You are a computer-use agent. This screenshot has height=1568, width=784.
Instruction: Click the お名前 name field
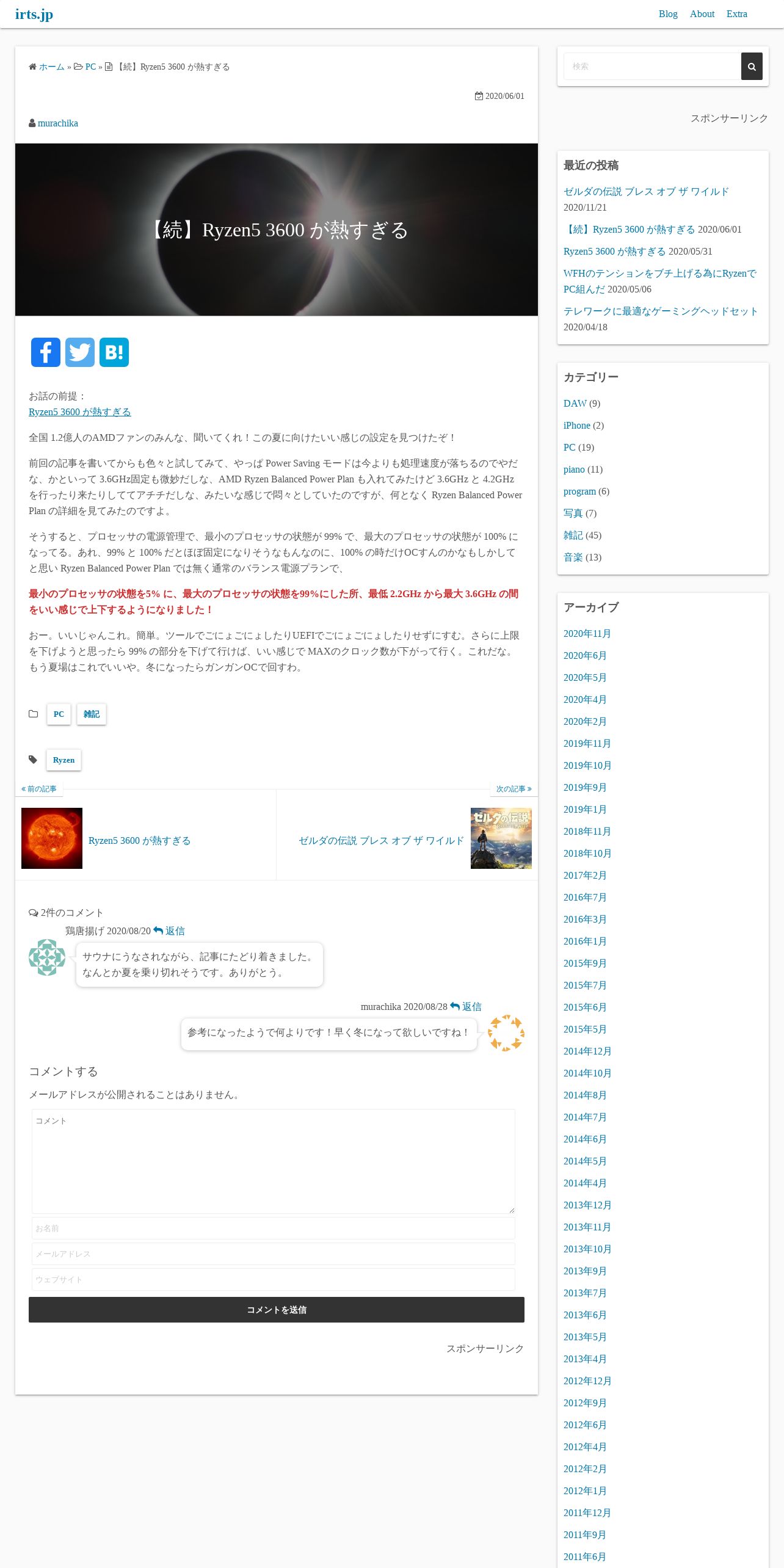pyautogui.click(x=274, y=1229)
